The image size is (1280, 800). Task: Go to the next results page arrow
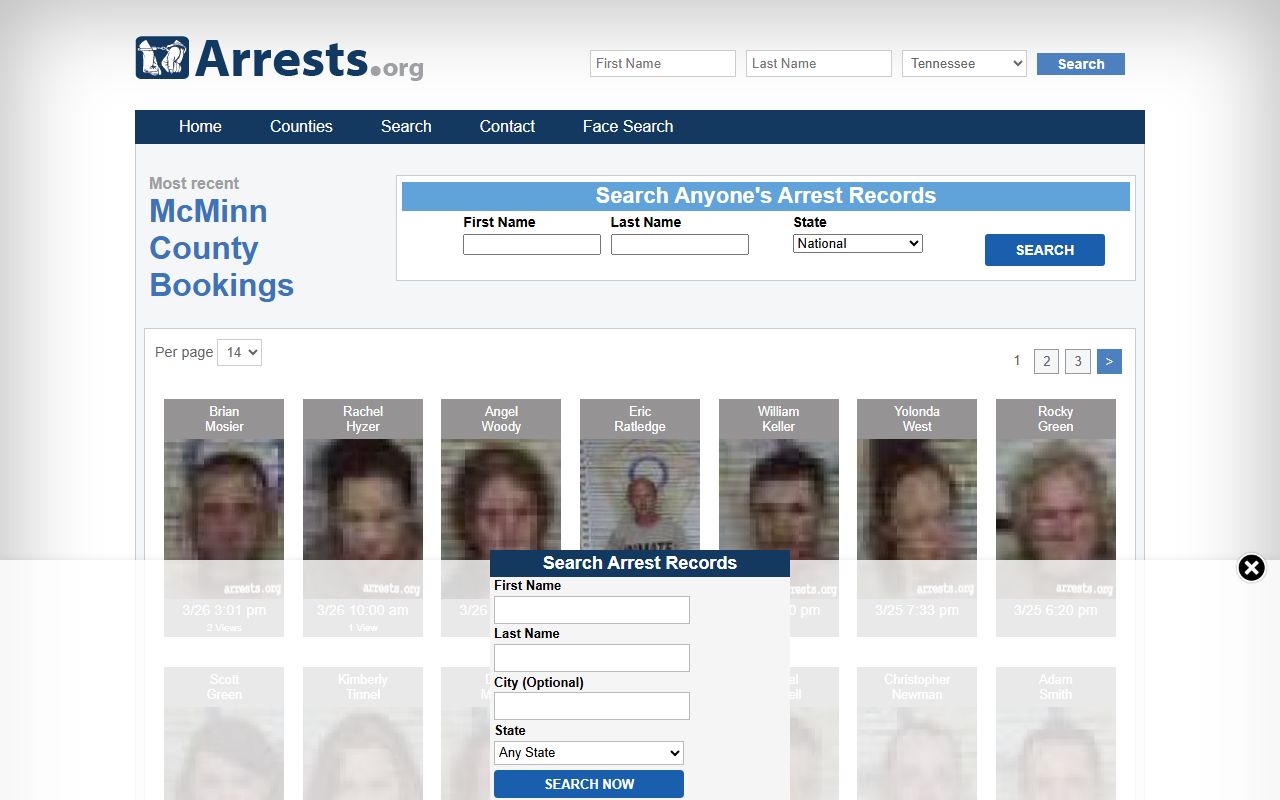(x=1109, y=361)
